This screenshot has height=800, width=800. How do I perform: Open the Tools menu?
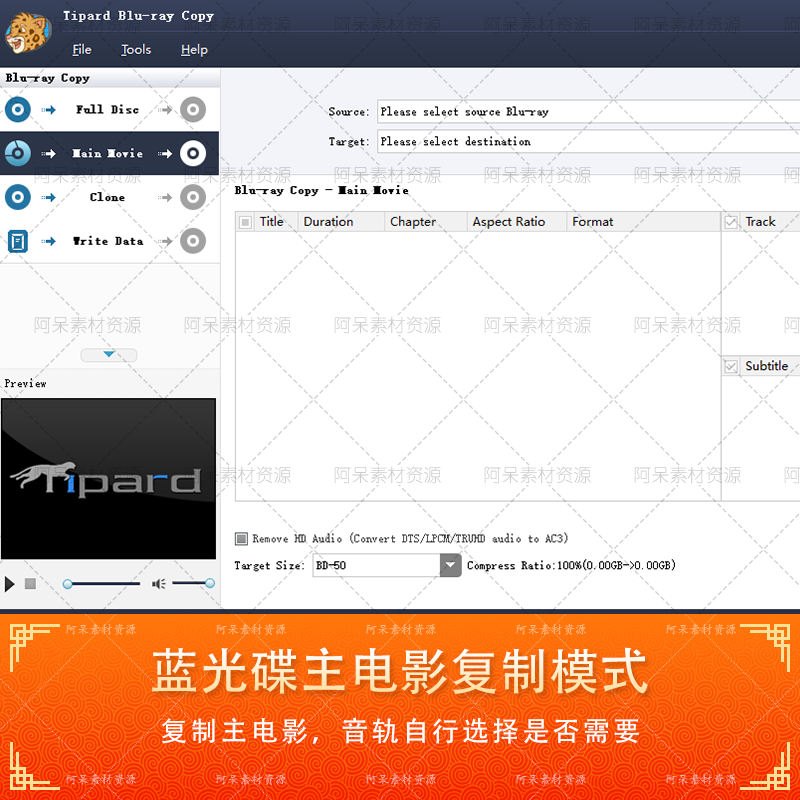[x=136, y=49]
